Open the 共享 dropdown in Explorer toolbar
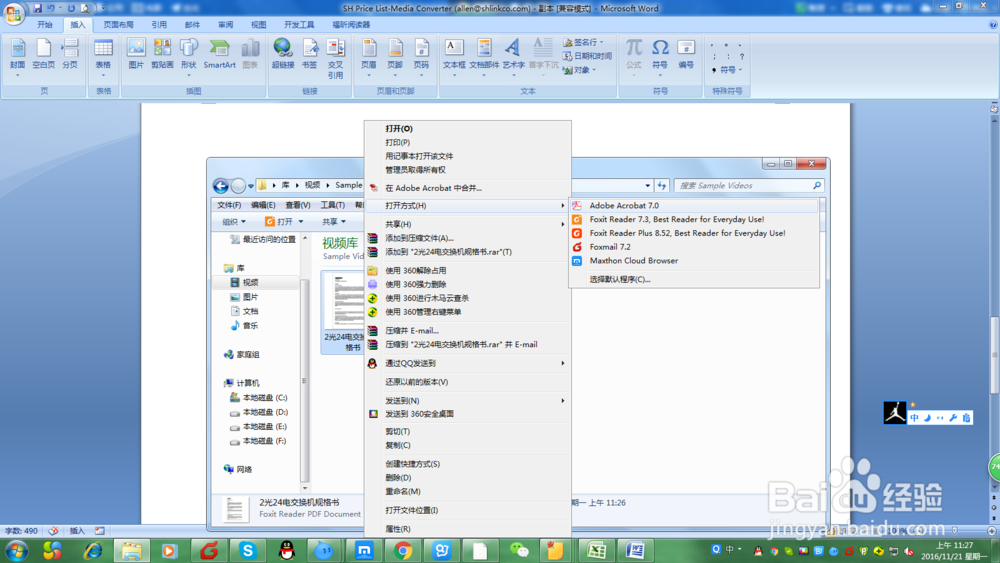This screenshot has height=563, width=1000. click(334, 222)
